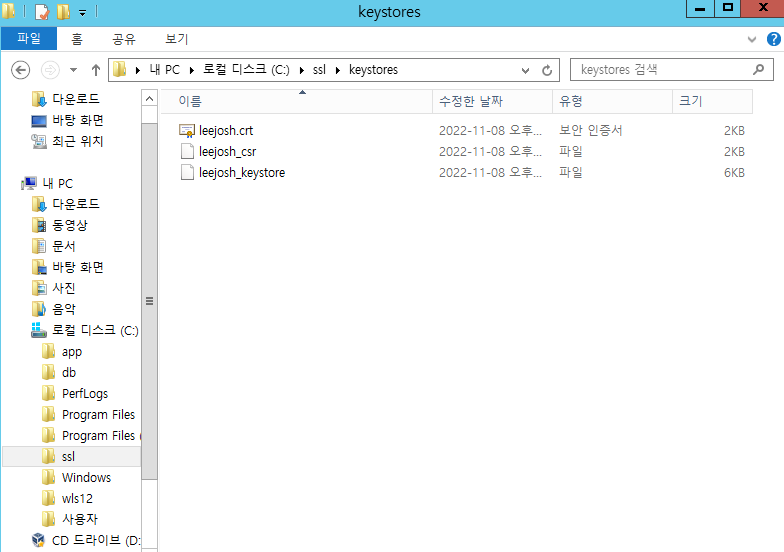784x552 pixels.
Task: Click the navigation pane scrollbar thumb
Action: pyautogui.click(x=150, y=301)
